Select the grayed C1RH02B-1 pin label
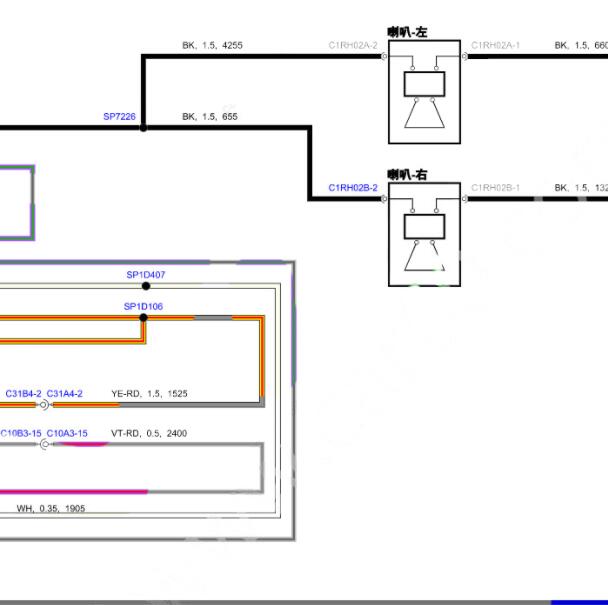 495,188
